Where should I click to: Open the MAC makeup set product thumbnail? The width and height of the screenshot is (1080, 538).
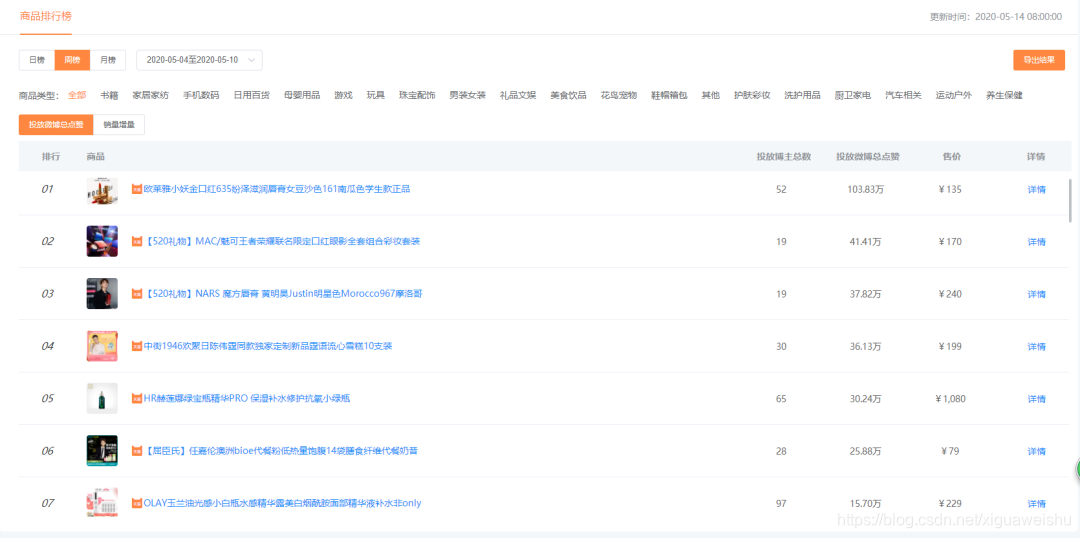[x=102, y=241]
